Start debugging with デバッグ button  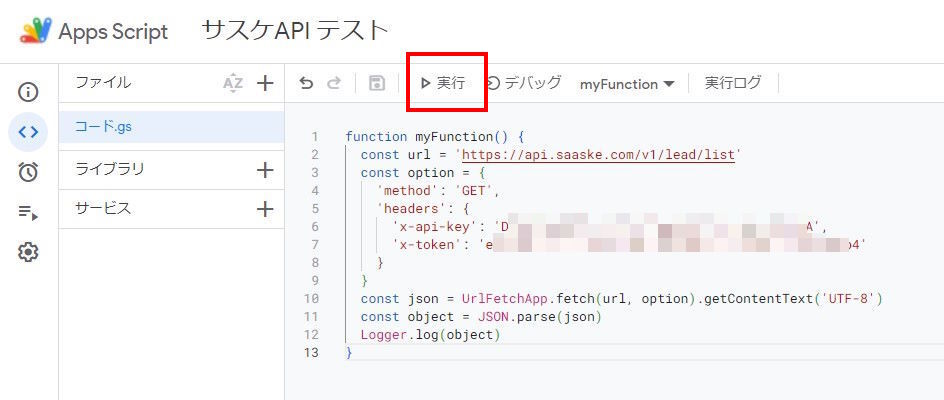(x=524, y=83)
